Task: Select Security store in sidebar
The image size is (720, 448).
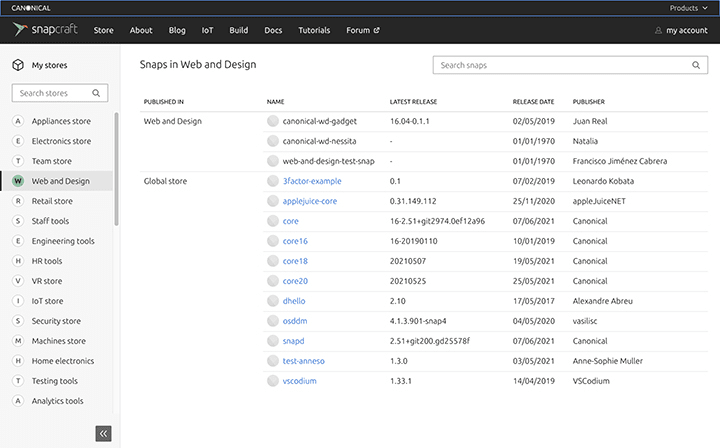Action: [x=56, y=321]
